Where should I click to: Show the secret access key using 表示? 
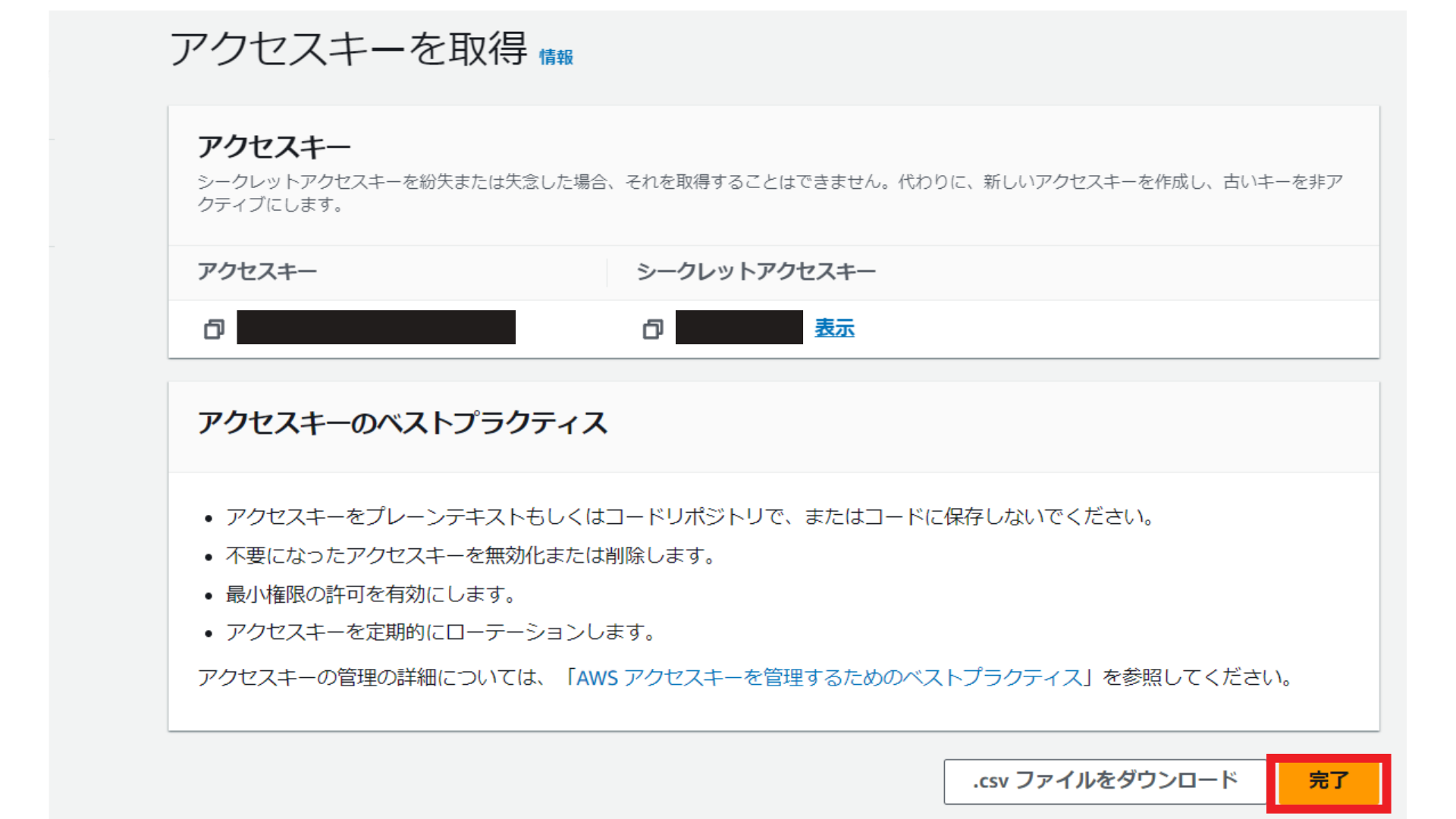point(833,328)
